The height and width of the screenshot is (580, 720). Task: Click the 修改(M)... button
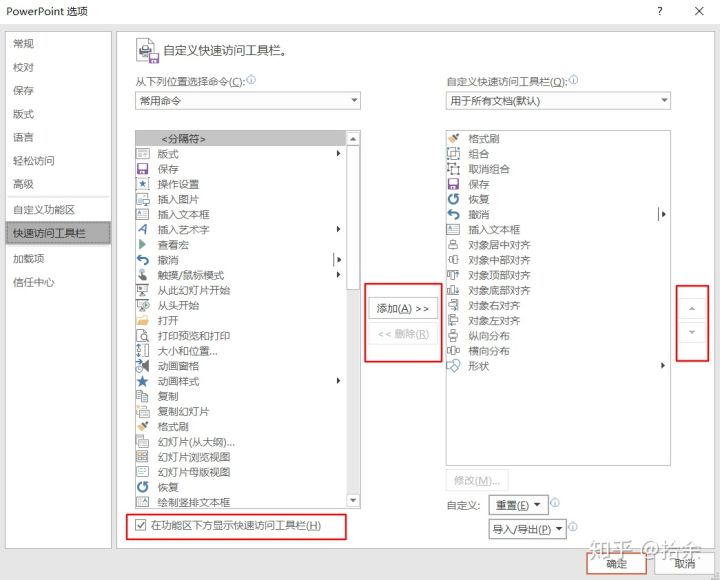[x=477, y=481]
